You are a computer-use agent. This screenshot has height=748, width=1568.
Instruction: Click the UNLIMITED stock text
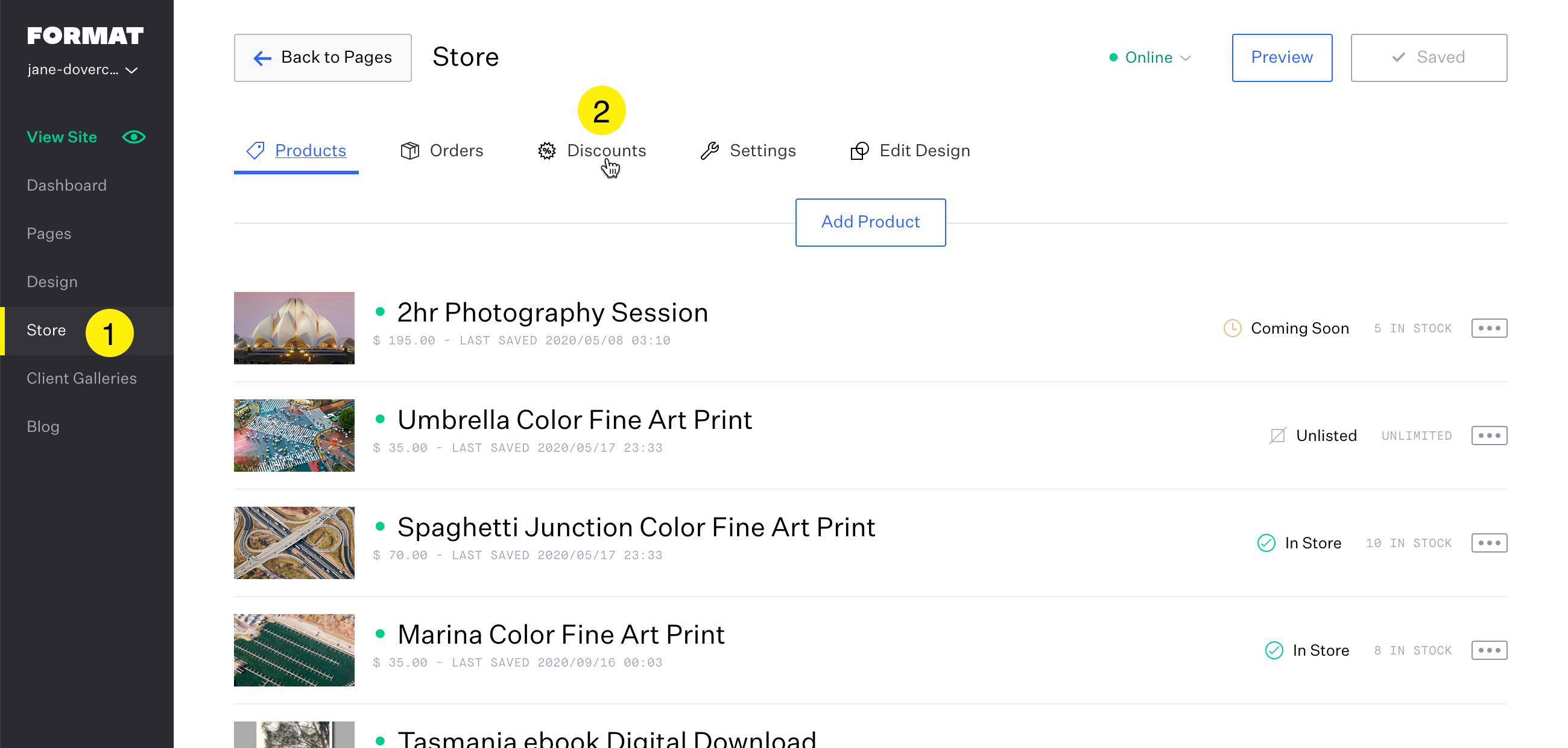point(1417,436)
